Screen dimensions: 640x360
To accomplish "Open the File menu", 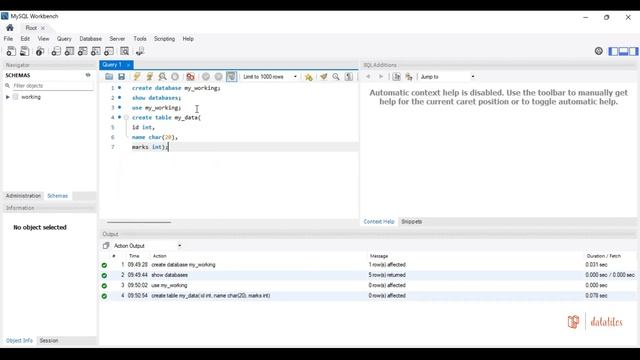I will (8, 39).
